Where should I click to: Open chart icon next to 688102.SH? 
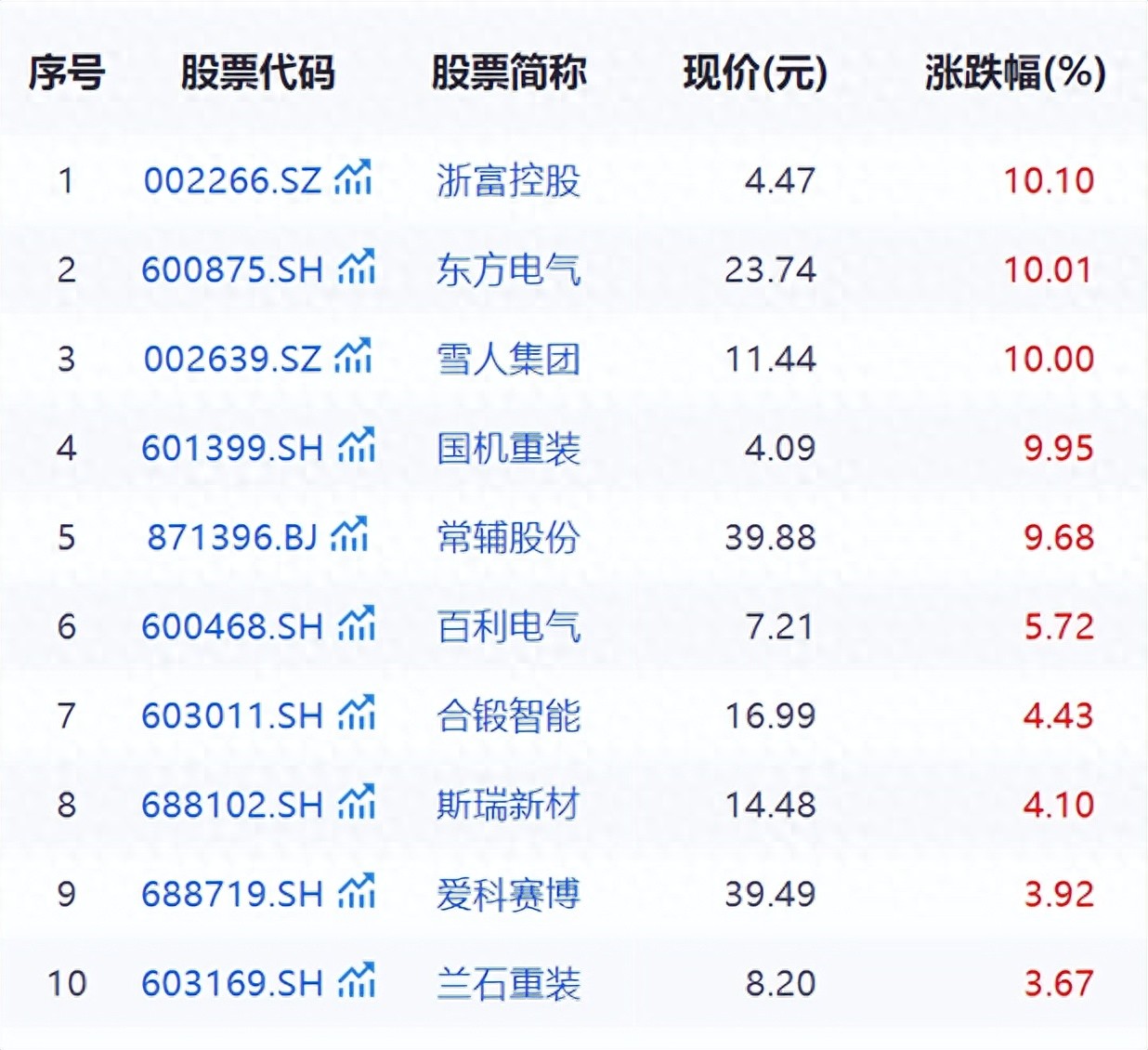357,803
